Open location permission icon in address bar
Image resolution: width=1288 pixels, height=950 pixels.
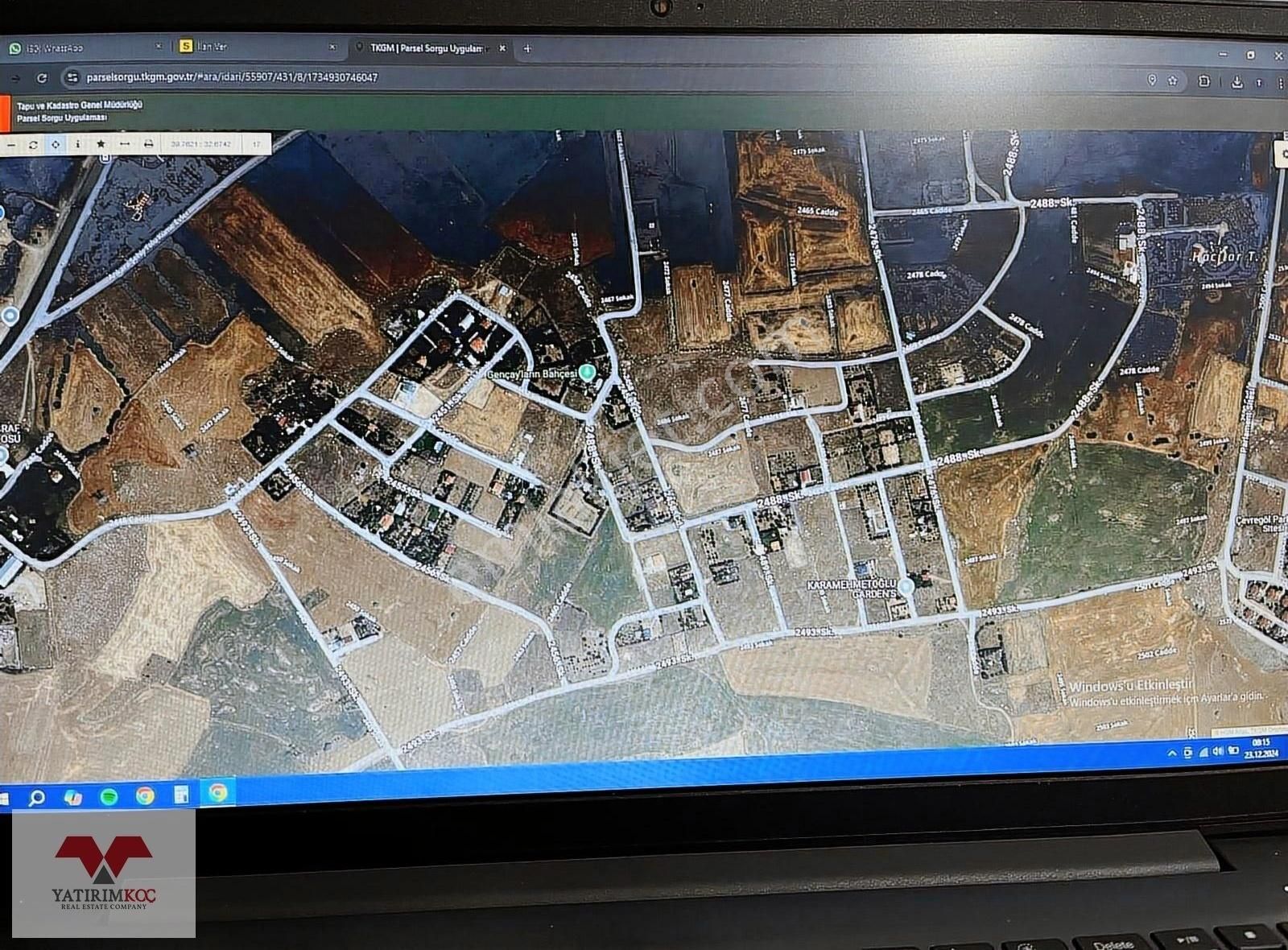click(x=1152, y=80)
